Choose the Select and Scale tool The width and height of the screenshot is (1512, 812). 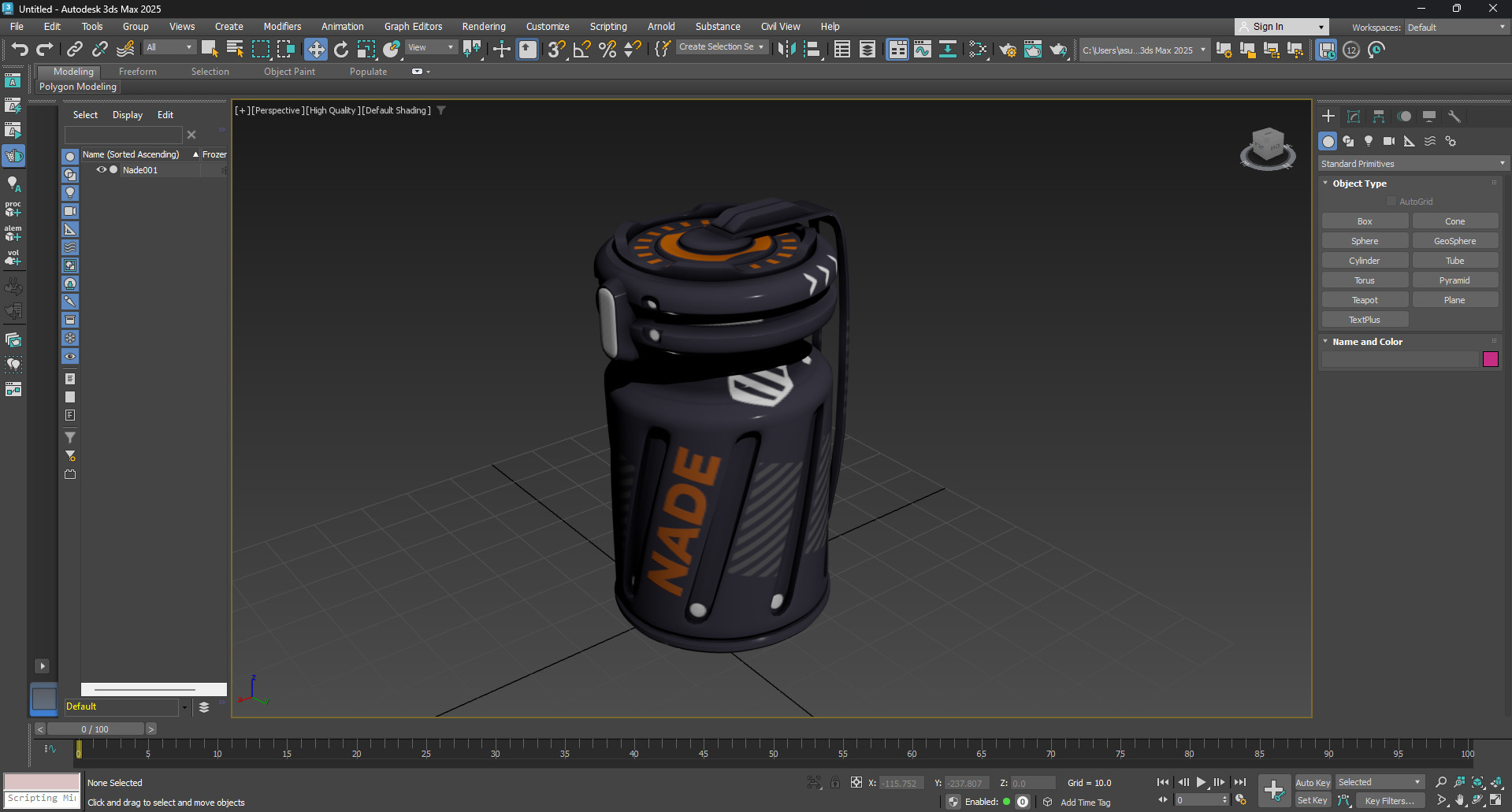pos(366,50)
